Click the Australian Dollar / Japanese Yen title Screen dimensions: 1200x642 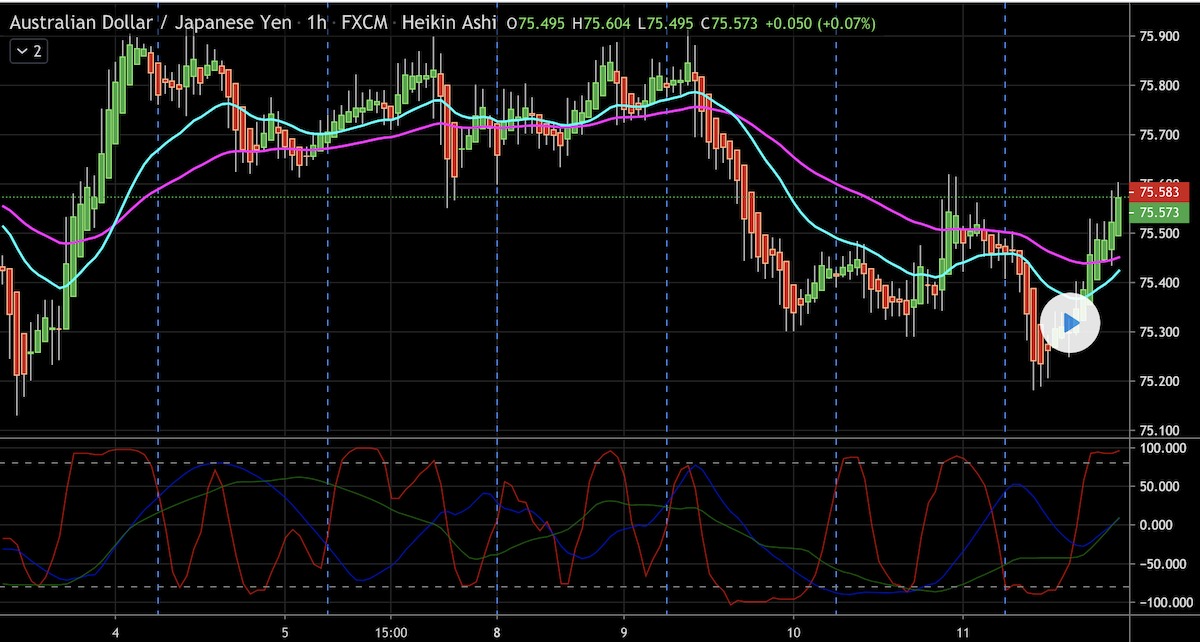(x=151, y=22)
